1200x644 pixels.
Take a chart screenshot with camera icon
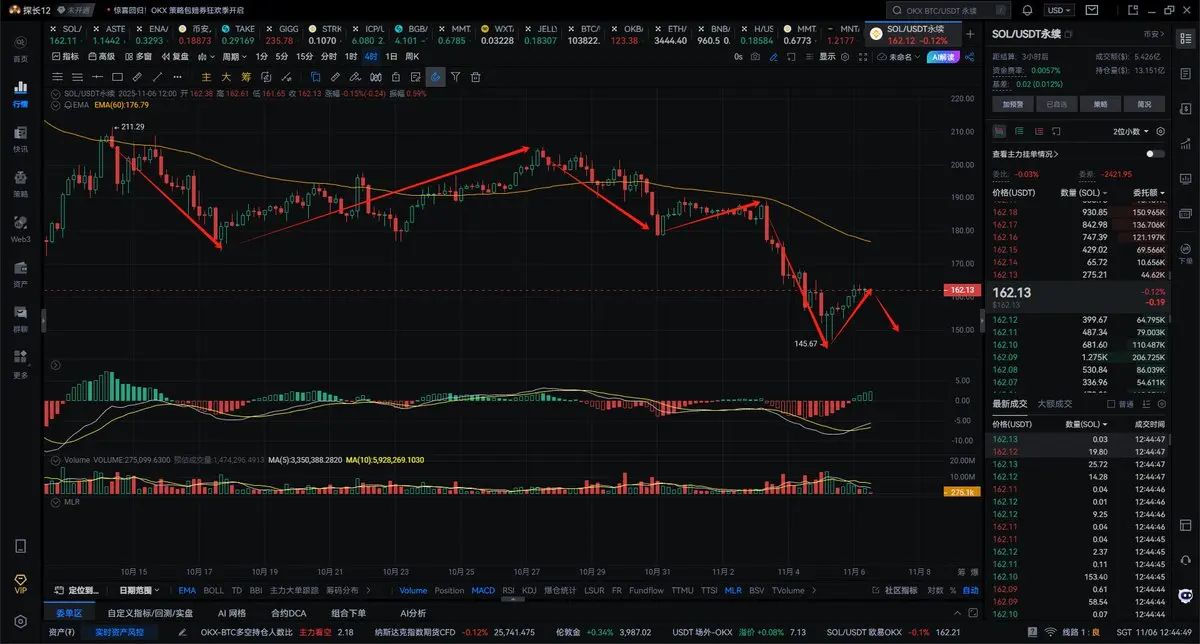click(x=755, y=57)
